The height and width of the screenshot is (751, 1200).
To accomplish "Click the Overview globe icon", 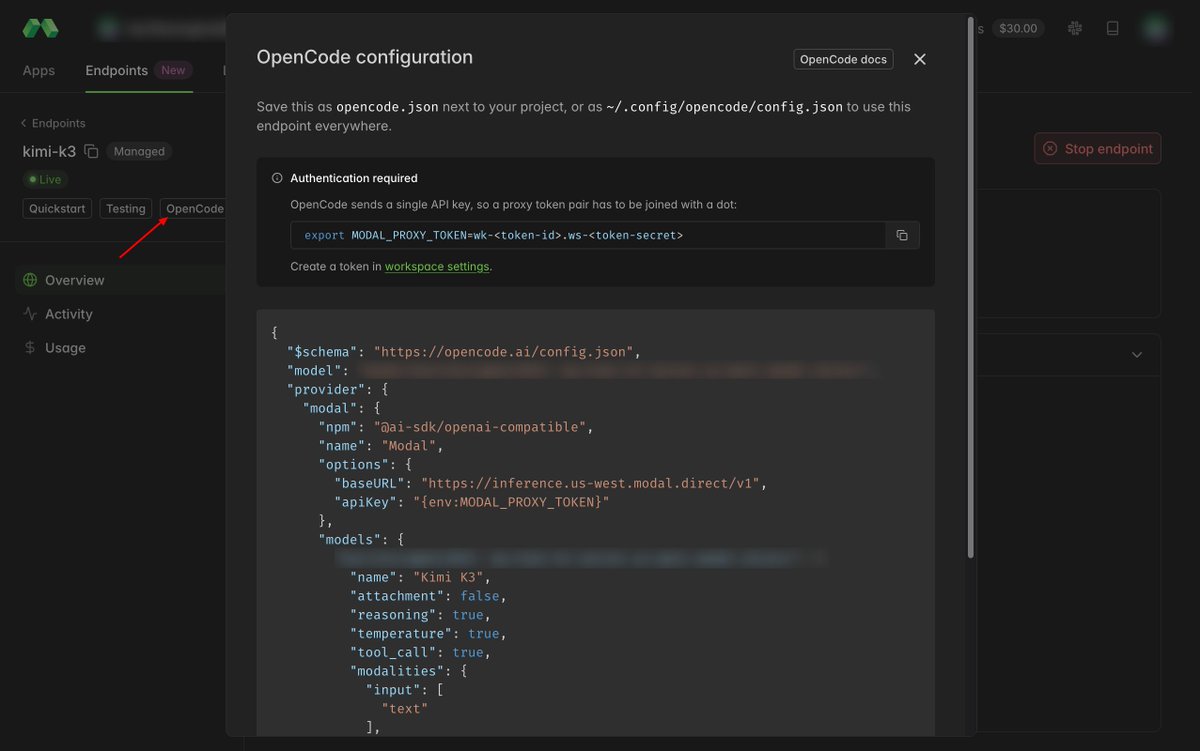I will click(x=30, y=280).
